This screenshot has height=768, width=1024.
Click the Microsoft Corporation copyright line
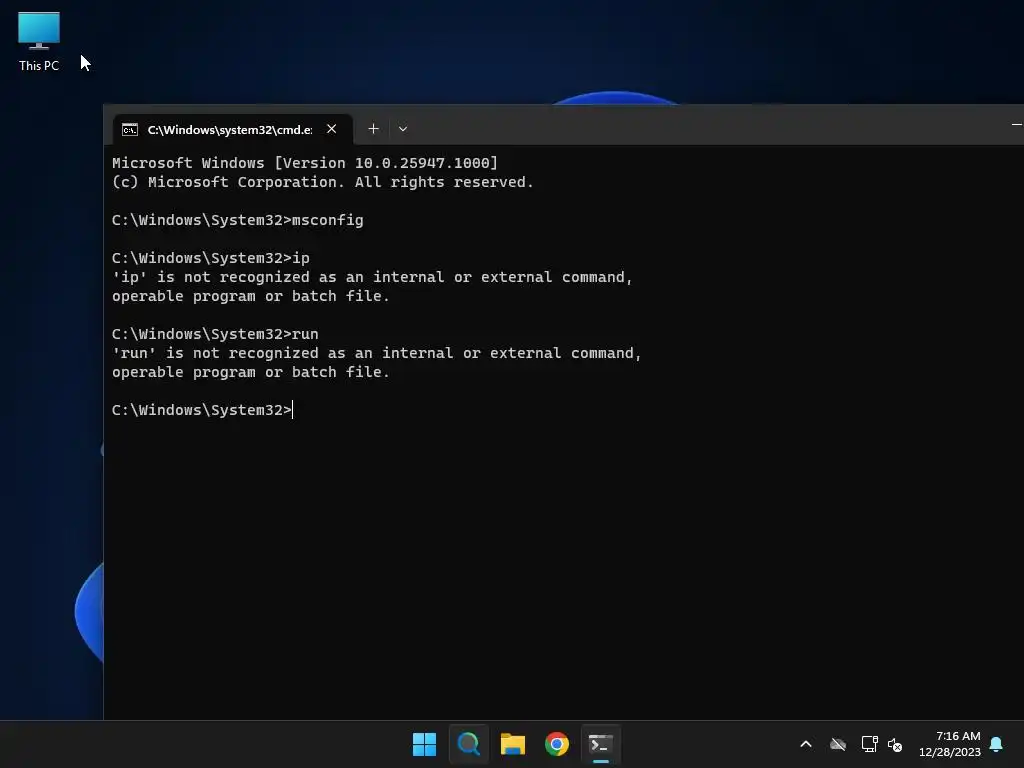click(x=323, y=182)
